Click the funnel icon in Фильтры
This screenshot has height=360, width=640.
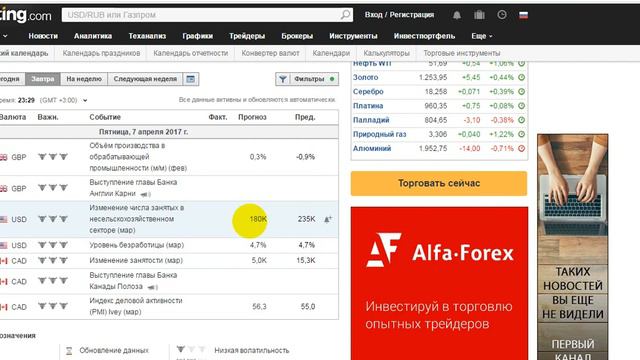pyautogui.click(x=282, y=79)
